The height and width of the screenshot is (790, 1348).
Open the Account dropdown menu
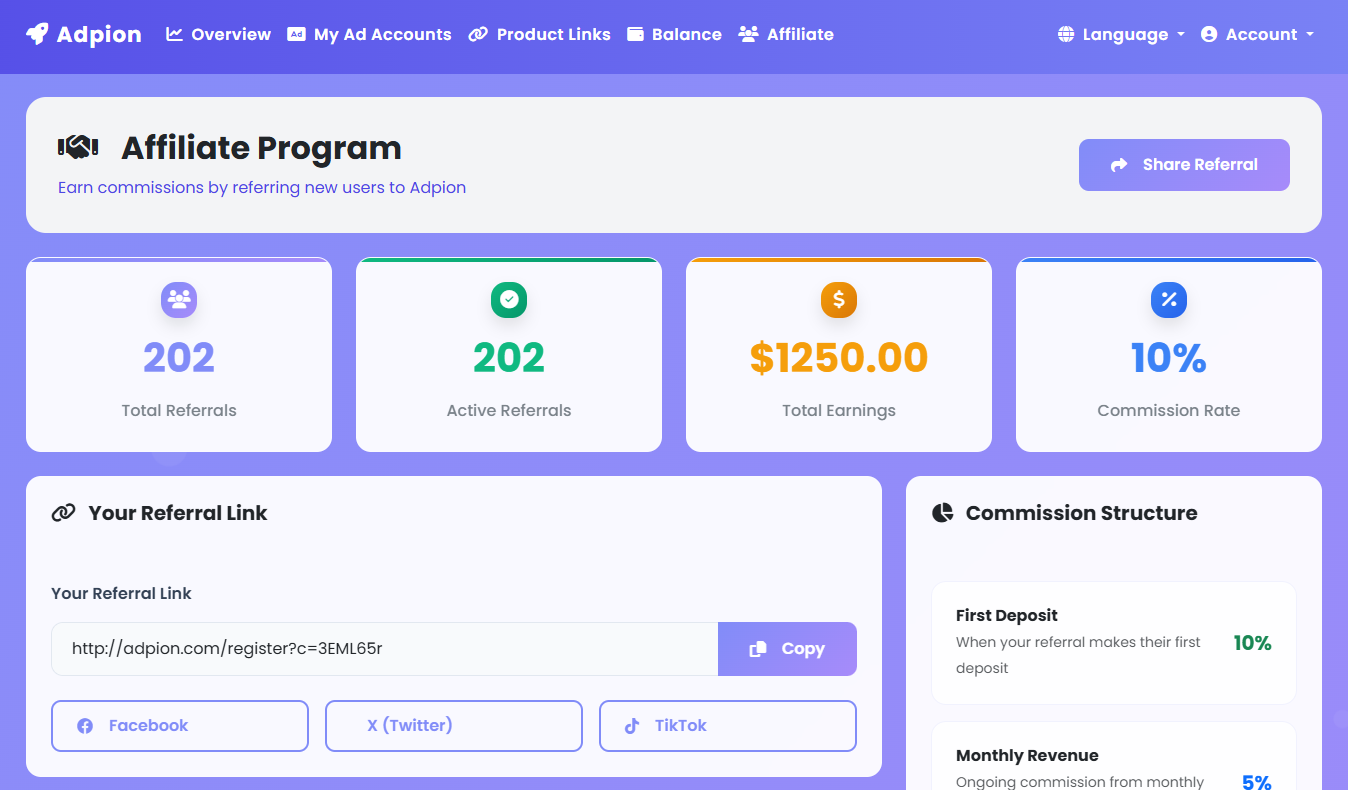pos(1257,34)
